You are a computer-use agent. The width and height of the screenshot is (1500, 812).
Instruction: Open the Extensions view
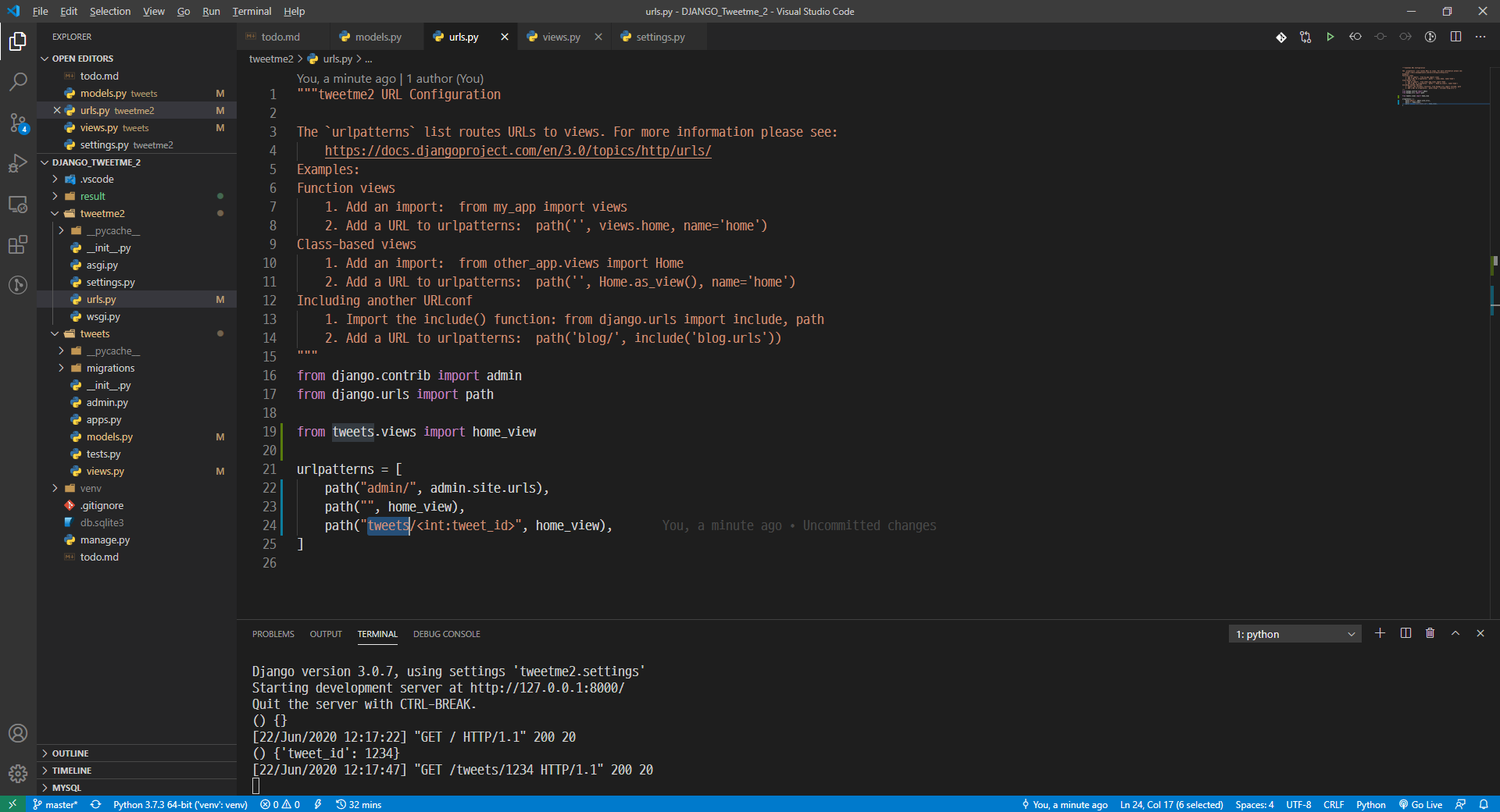[x=18, y=244]
